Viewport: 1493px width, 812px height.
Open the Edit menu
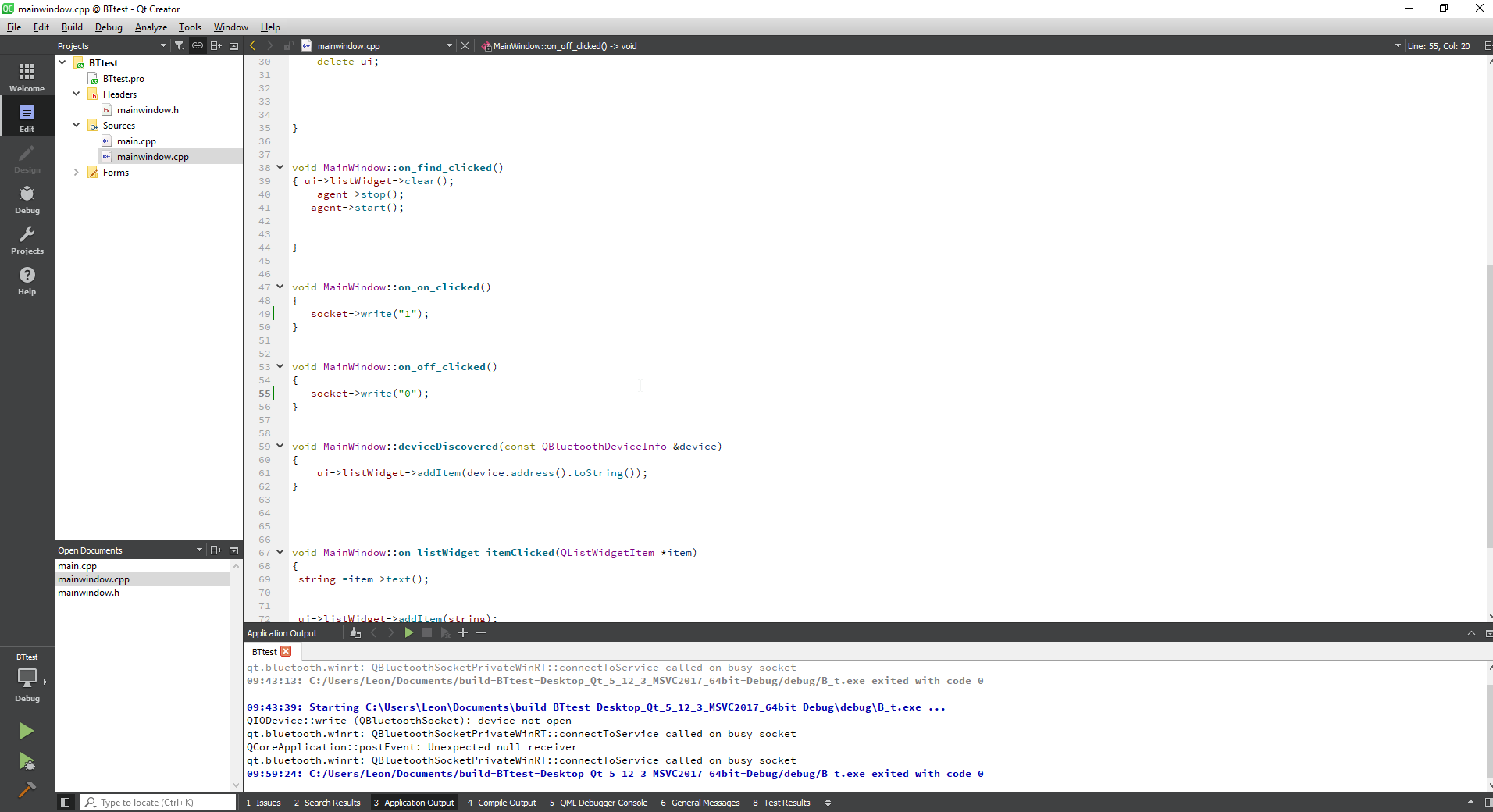[x=41, y=27]
